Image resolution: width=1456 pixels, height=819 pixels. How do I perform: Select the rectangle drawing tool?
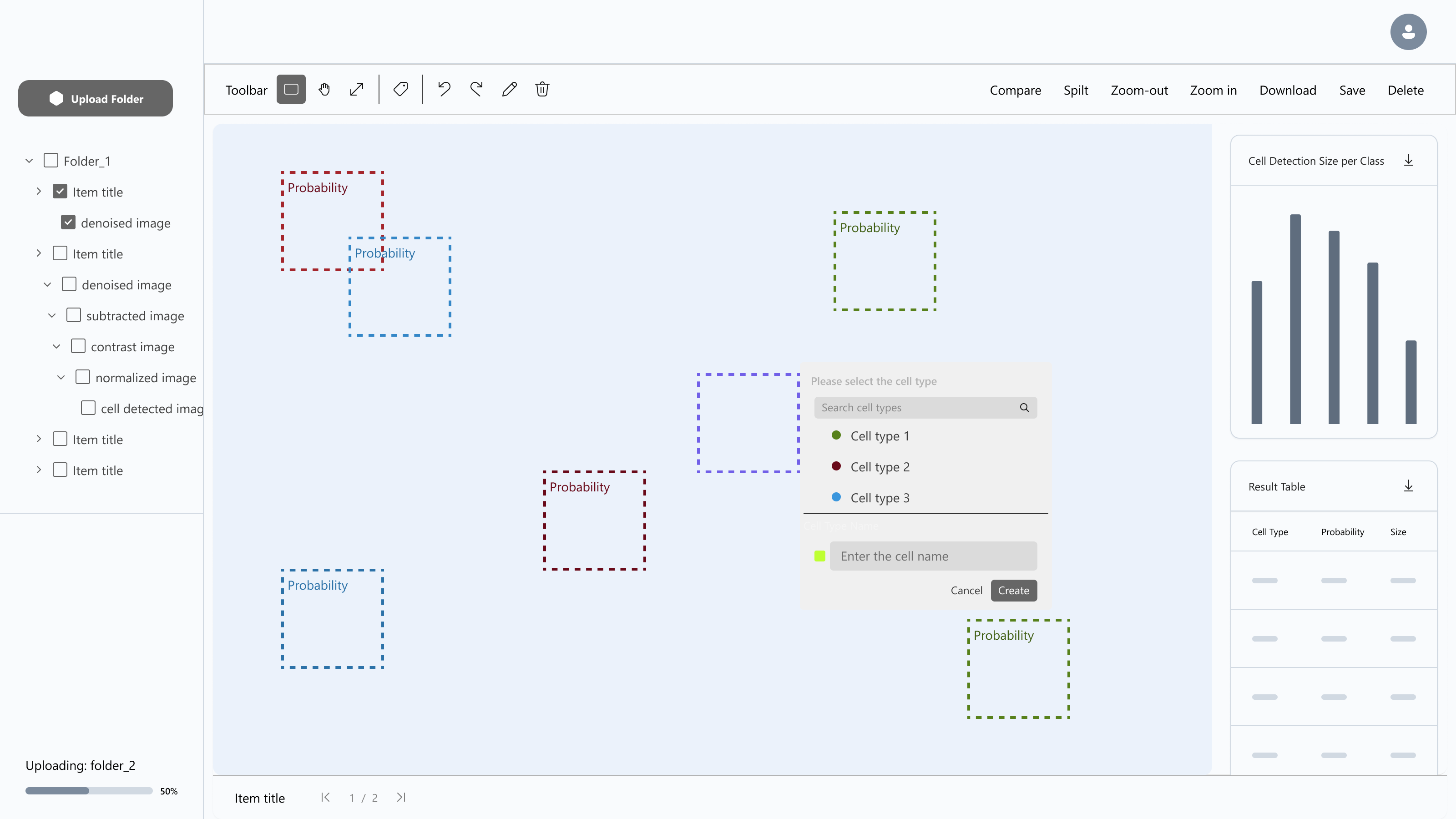291,89
